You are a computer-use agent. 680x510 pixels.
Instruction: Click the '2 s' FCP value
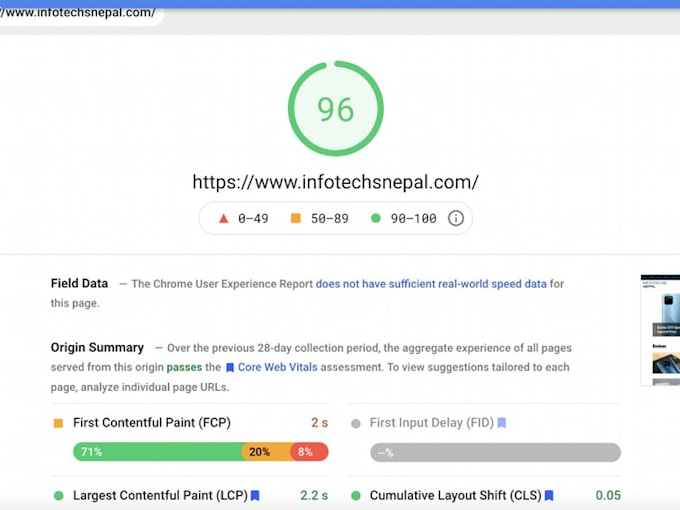[x=320, y=422]
